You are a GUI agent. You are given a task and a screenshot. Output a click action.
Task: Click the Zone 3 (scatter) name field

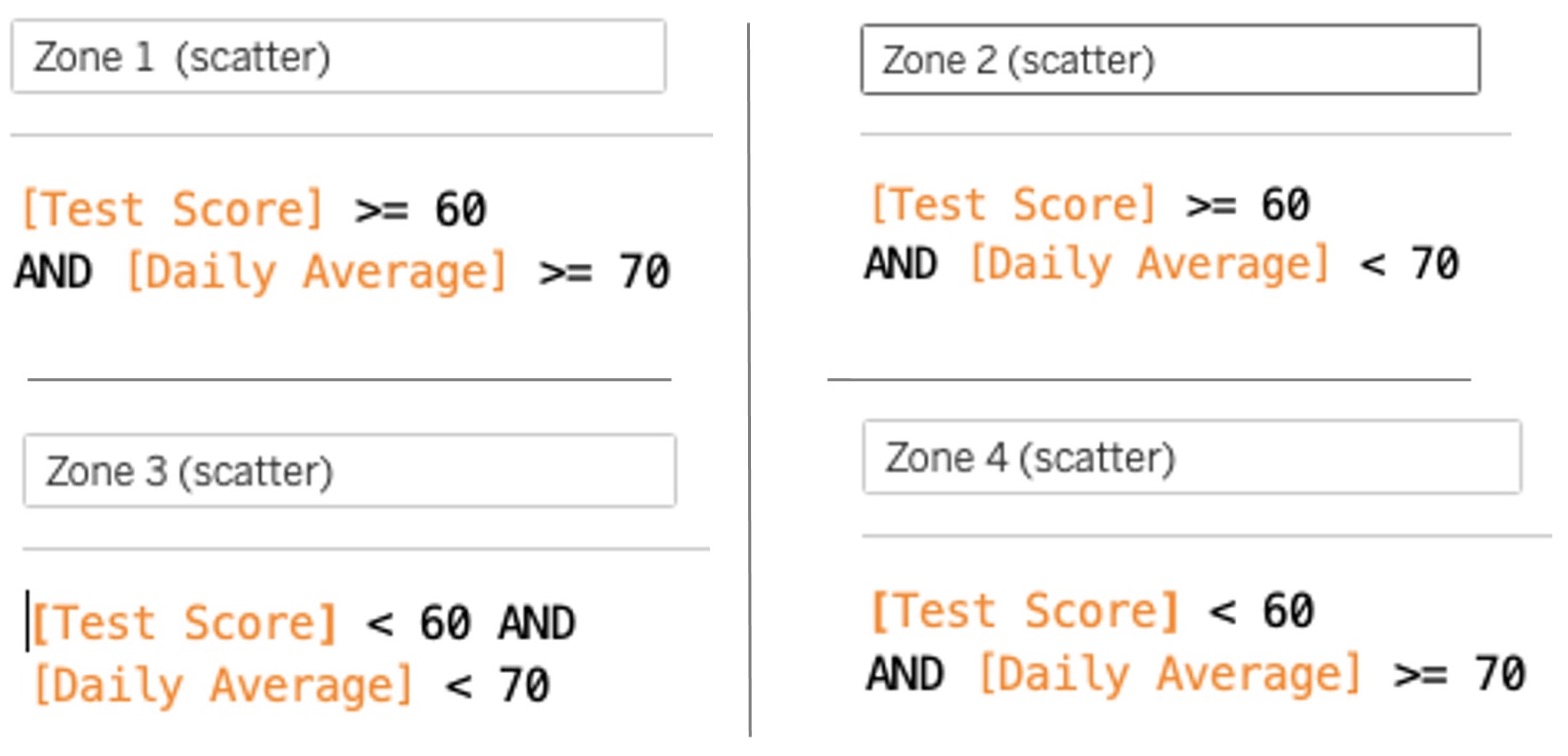(350, 470)
